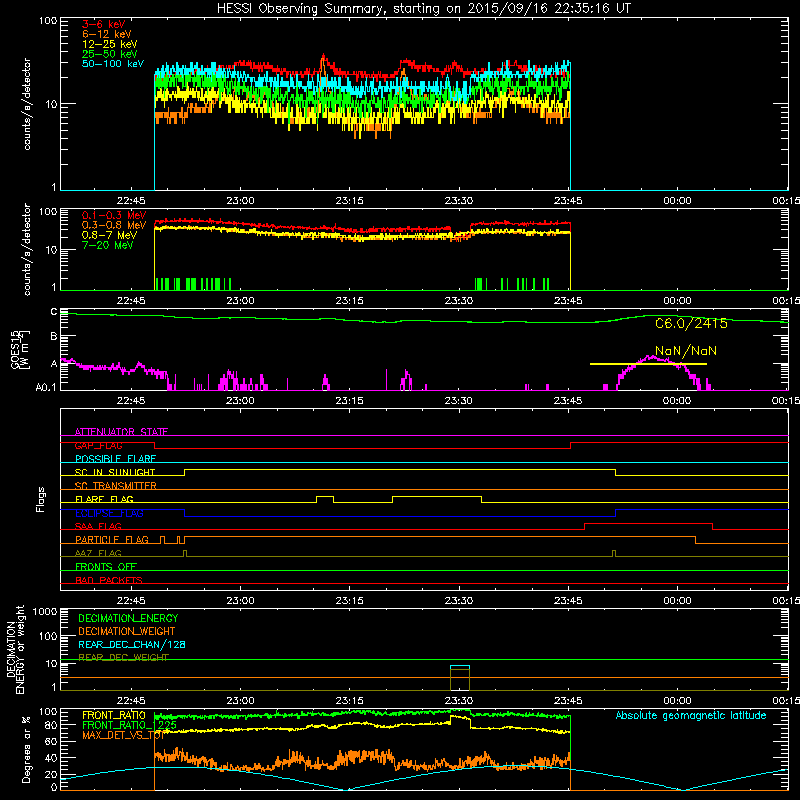Select the SAA_FLAG label

[98, 526]
